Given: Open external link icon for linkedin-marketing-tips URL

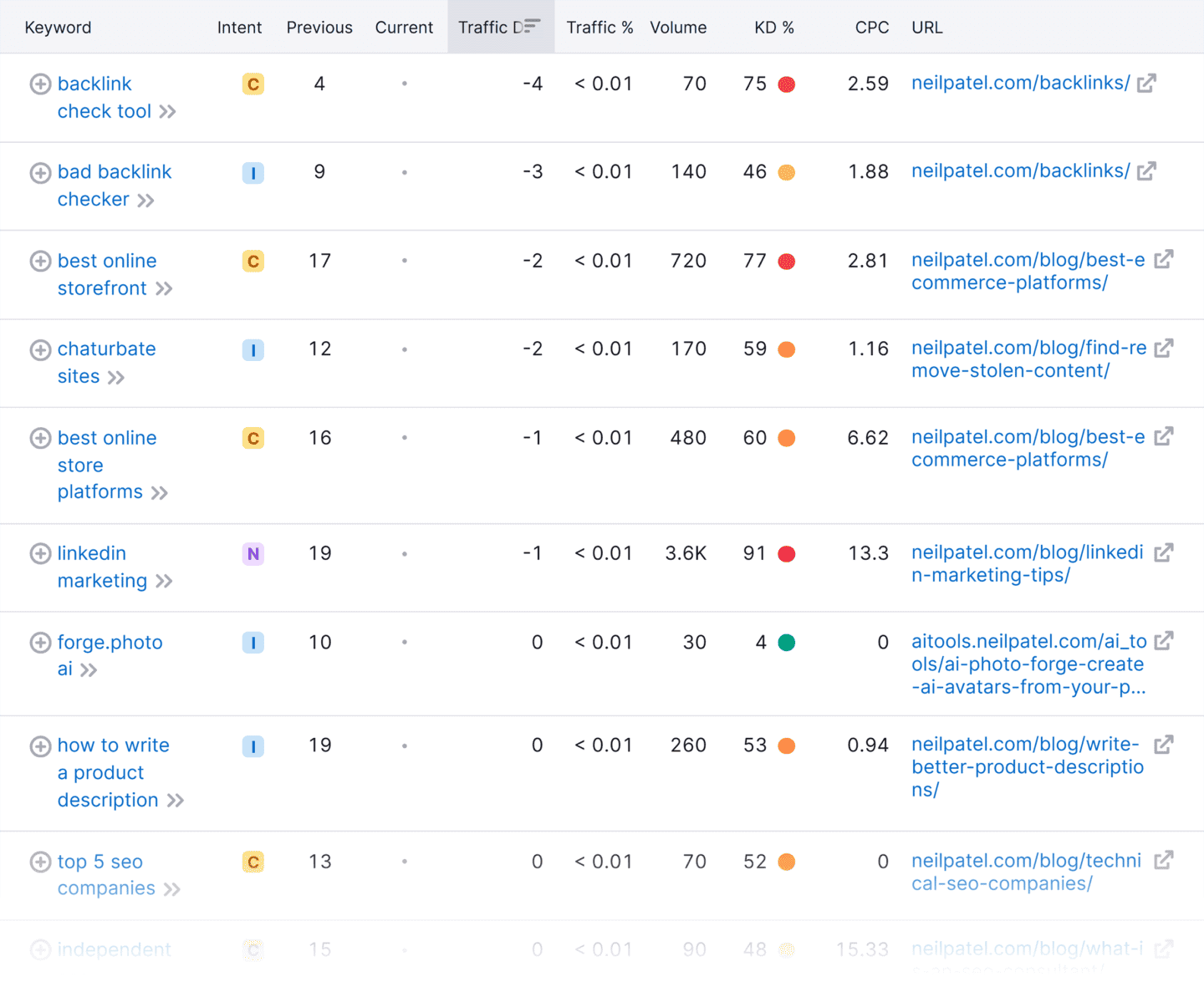Looking at the screenshot, I should point(1164,552).
